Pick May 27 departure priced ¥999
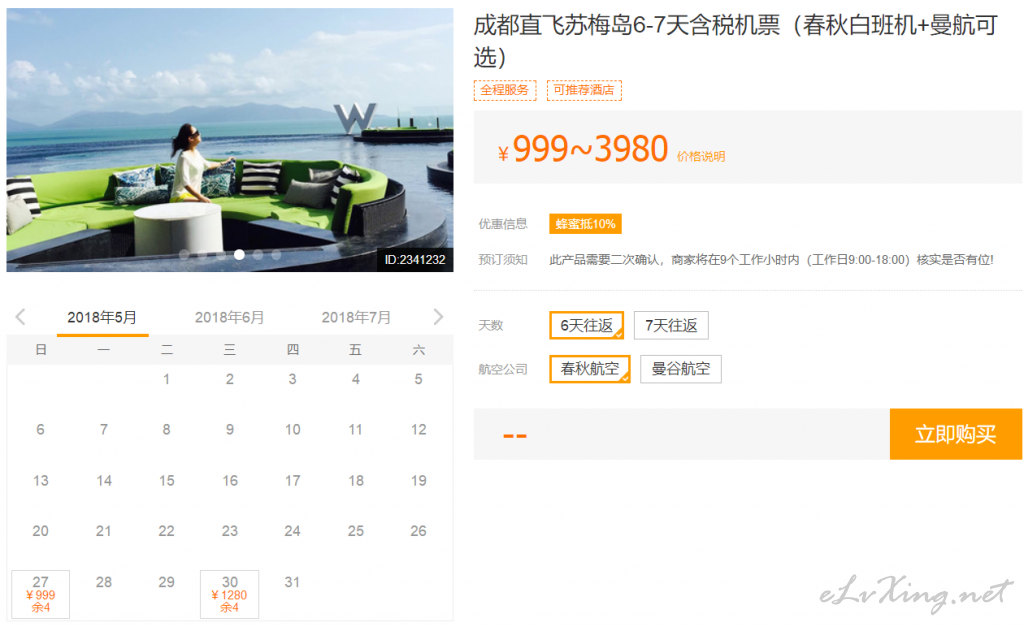 coord(40,594)
